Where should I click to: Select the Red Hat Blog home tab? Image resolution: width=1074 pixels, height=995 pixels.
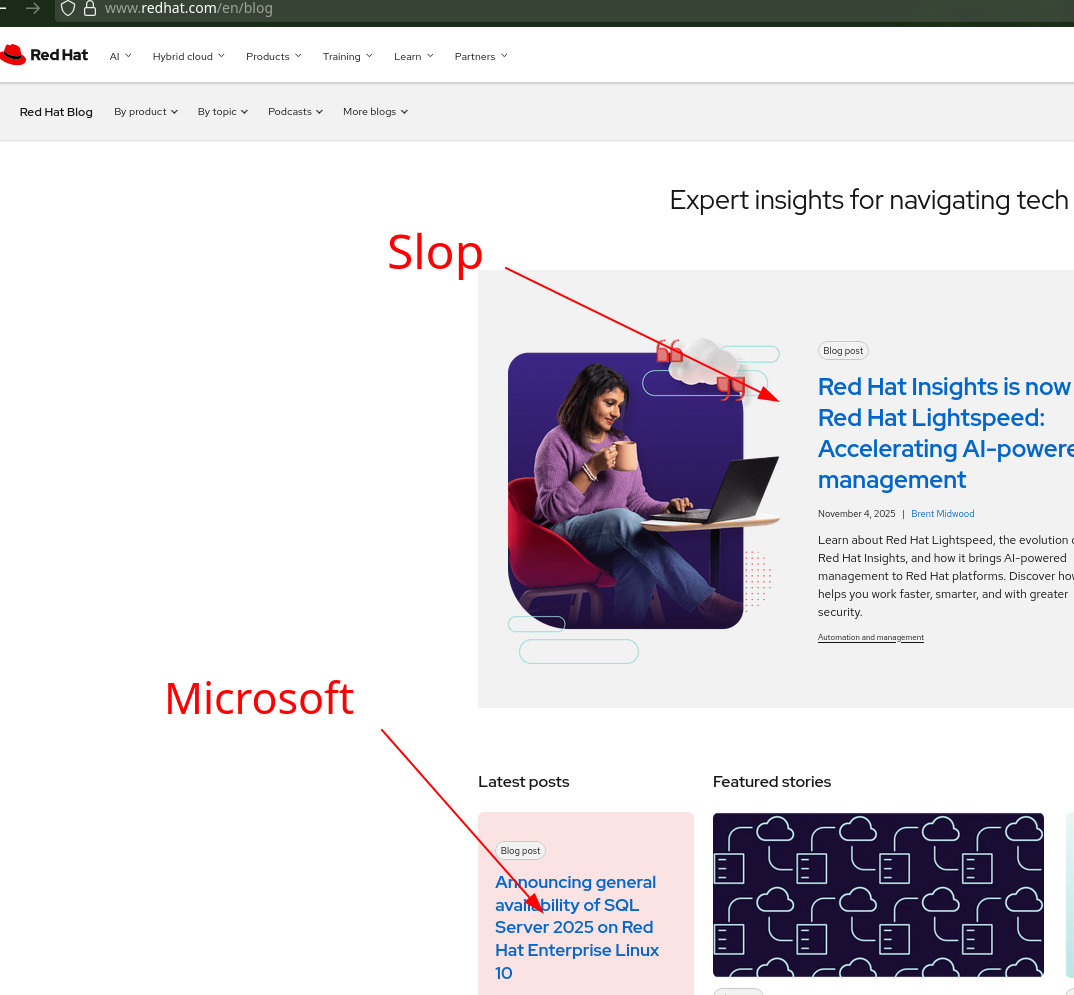(56, 112)
